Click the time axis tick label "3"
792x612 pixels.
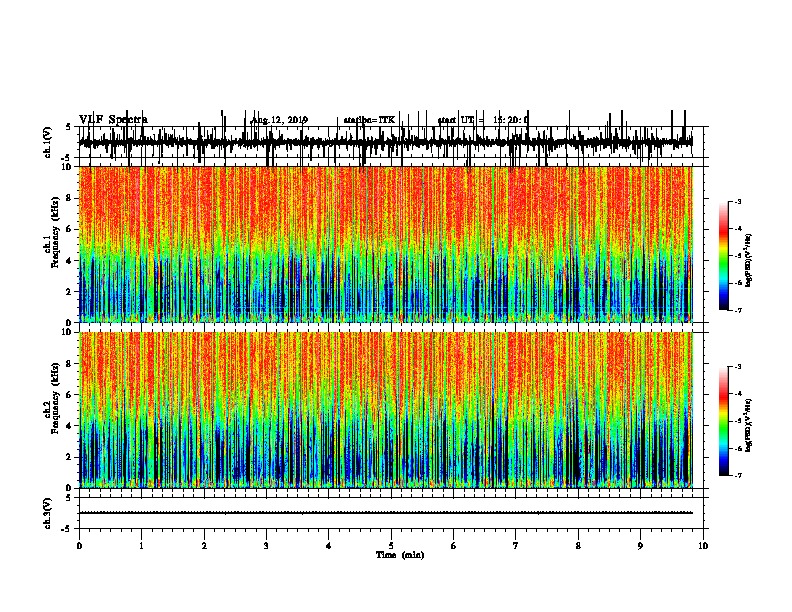coord(266,546)
